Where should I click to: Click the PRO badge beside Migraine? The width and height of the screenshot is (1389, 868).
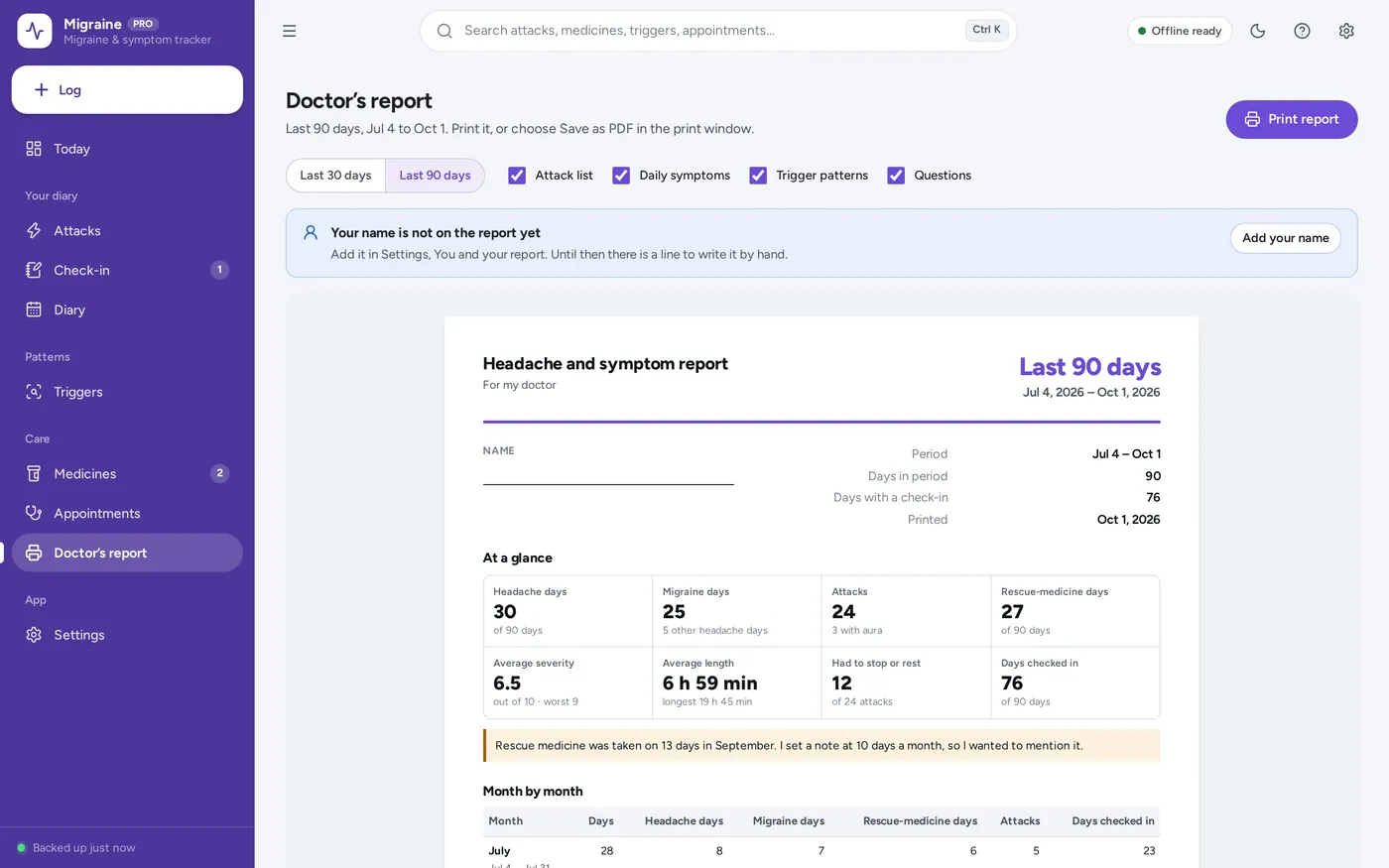tap(143, 24)
